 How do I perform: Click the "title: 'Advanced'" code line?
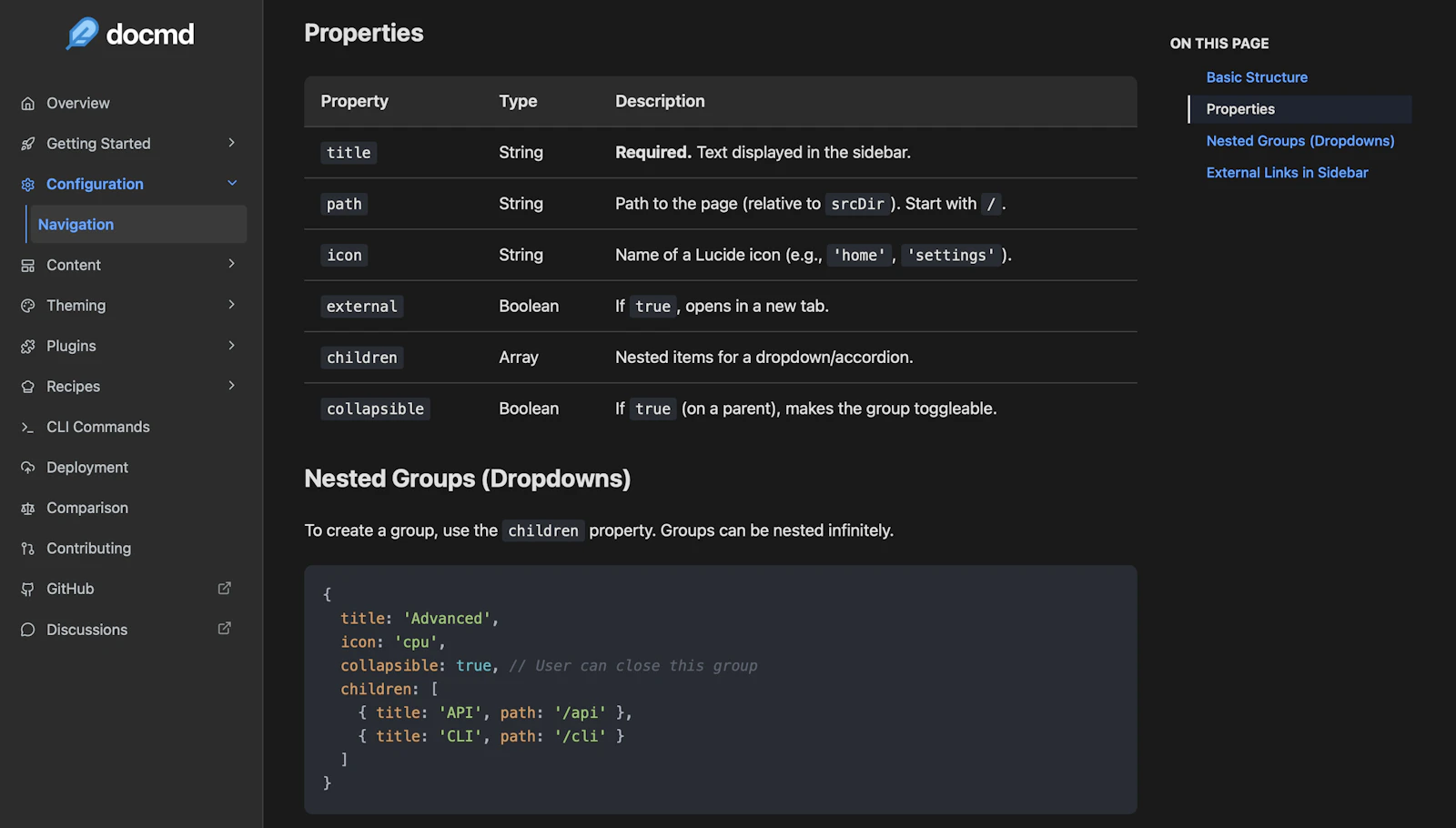pos(420,619)
